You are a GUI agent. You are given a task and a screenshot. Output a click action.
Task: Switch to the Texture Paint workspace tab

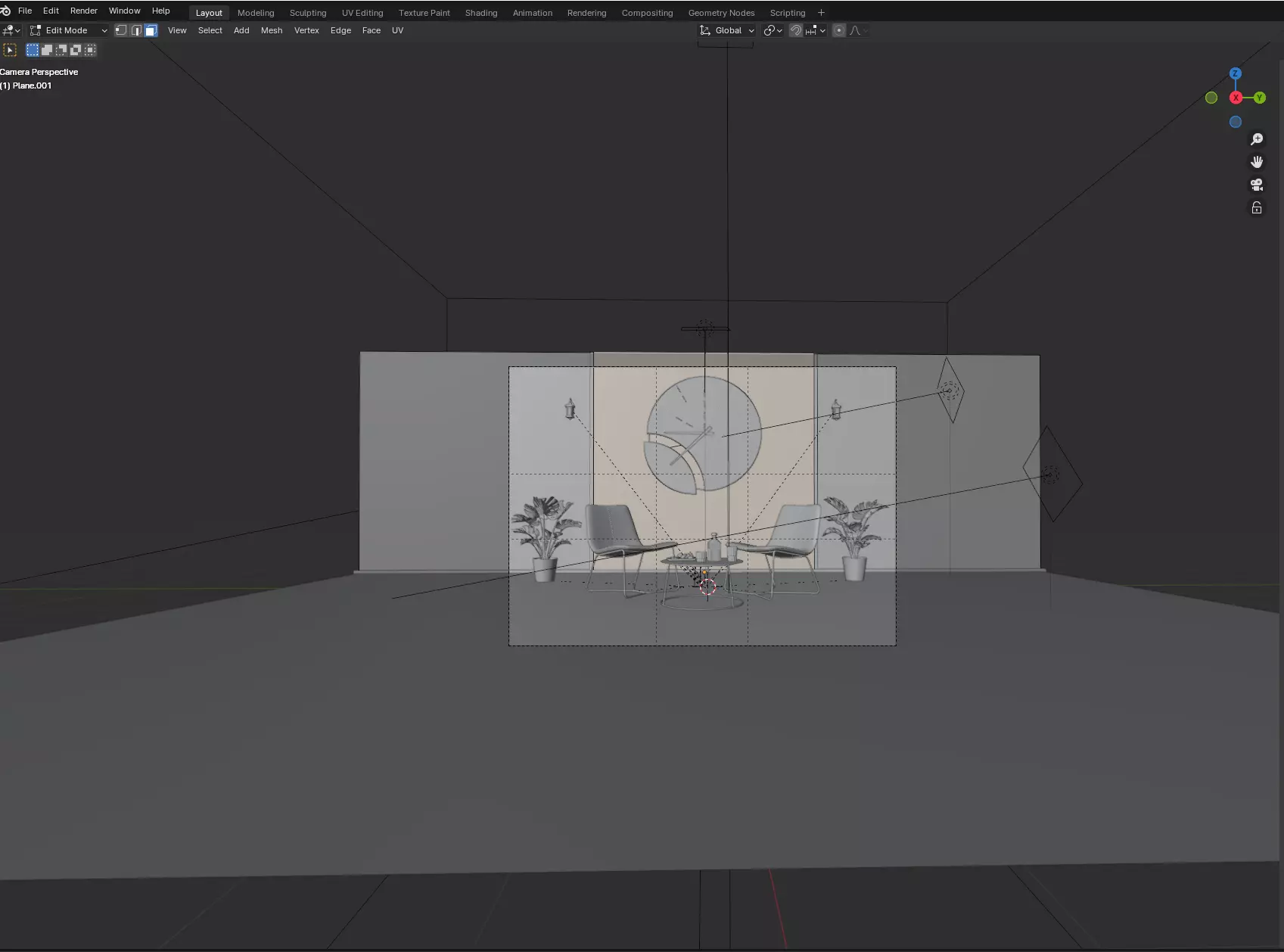[x=424, y=13]
